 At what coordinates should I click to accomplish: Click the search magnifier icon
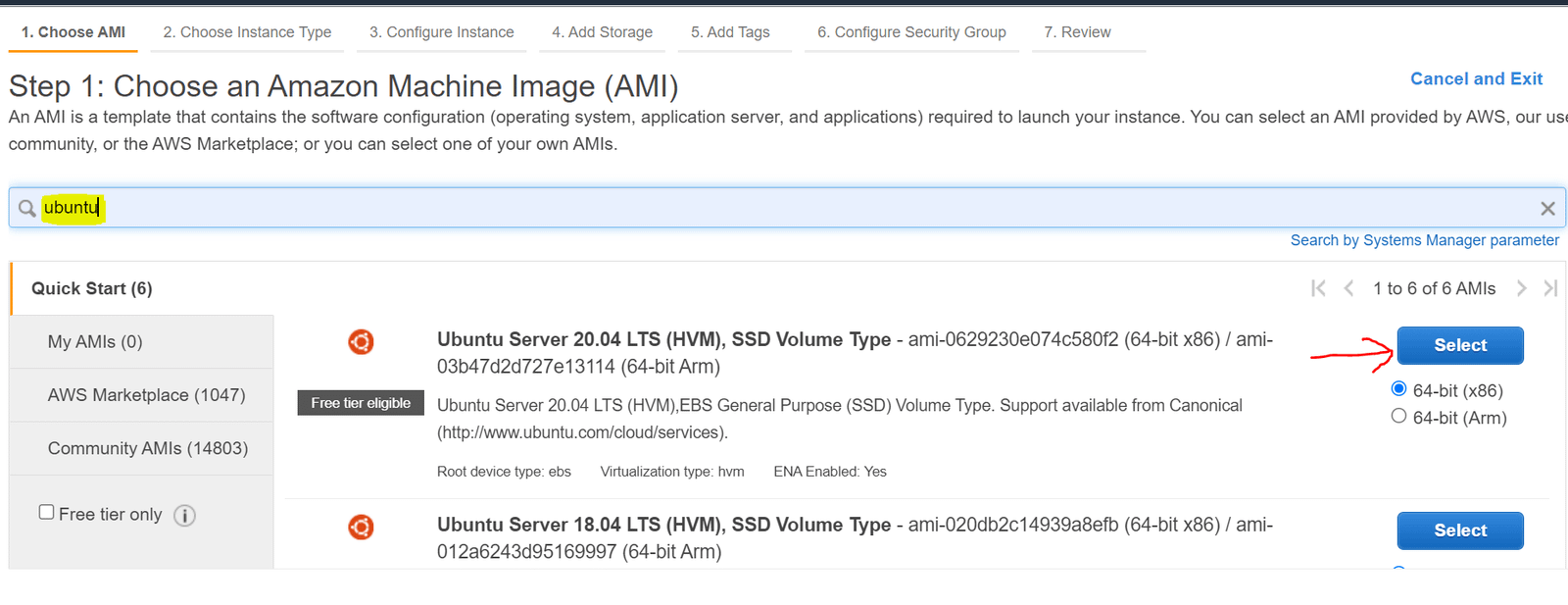27,208
